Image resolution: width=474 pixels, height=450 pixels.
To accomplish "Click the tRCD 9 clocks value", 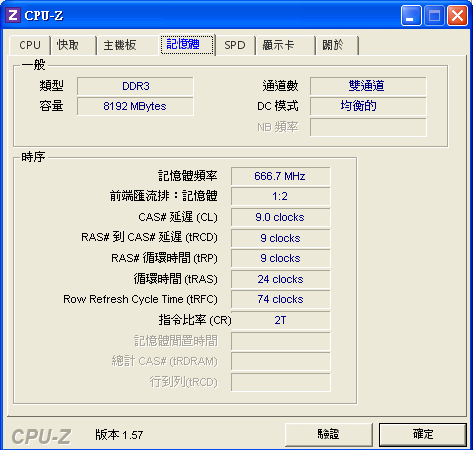I will click(x=281, y=238).
